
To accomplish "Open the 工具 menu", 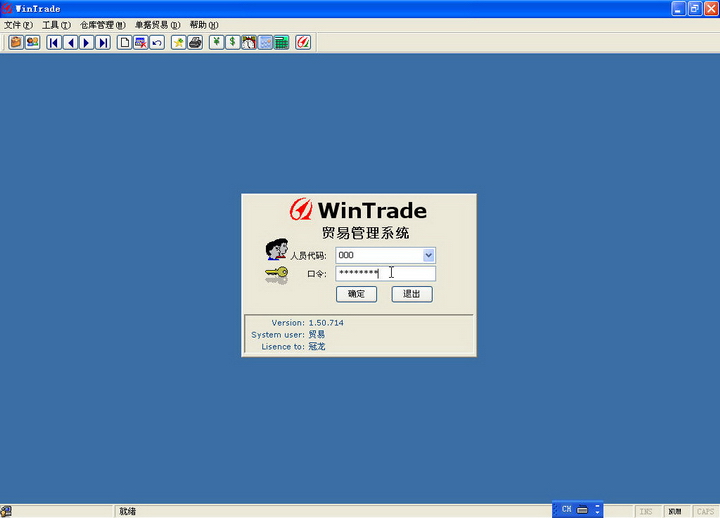I will tap(56, 25).
